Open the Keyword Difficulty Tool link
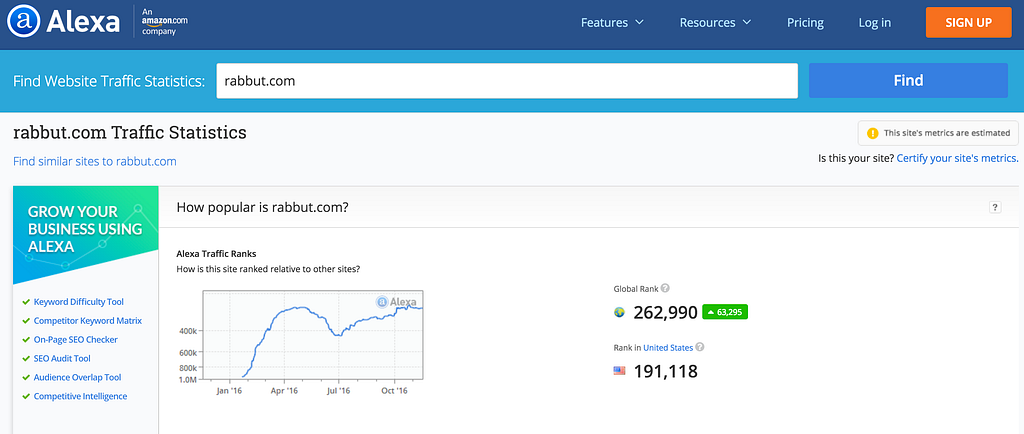 [78, 302]
